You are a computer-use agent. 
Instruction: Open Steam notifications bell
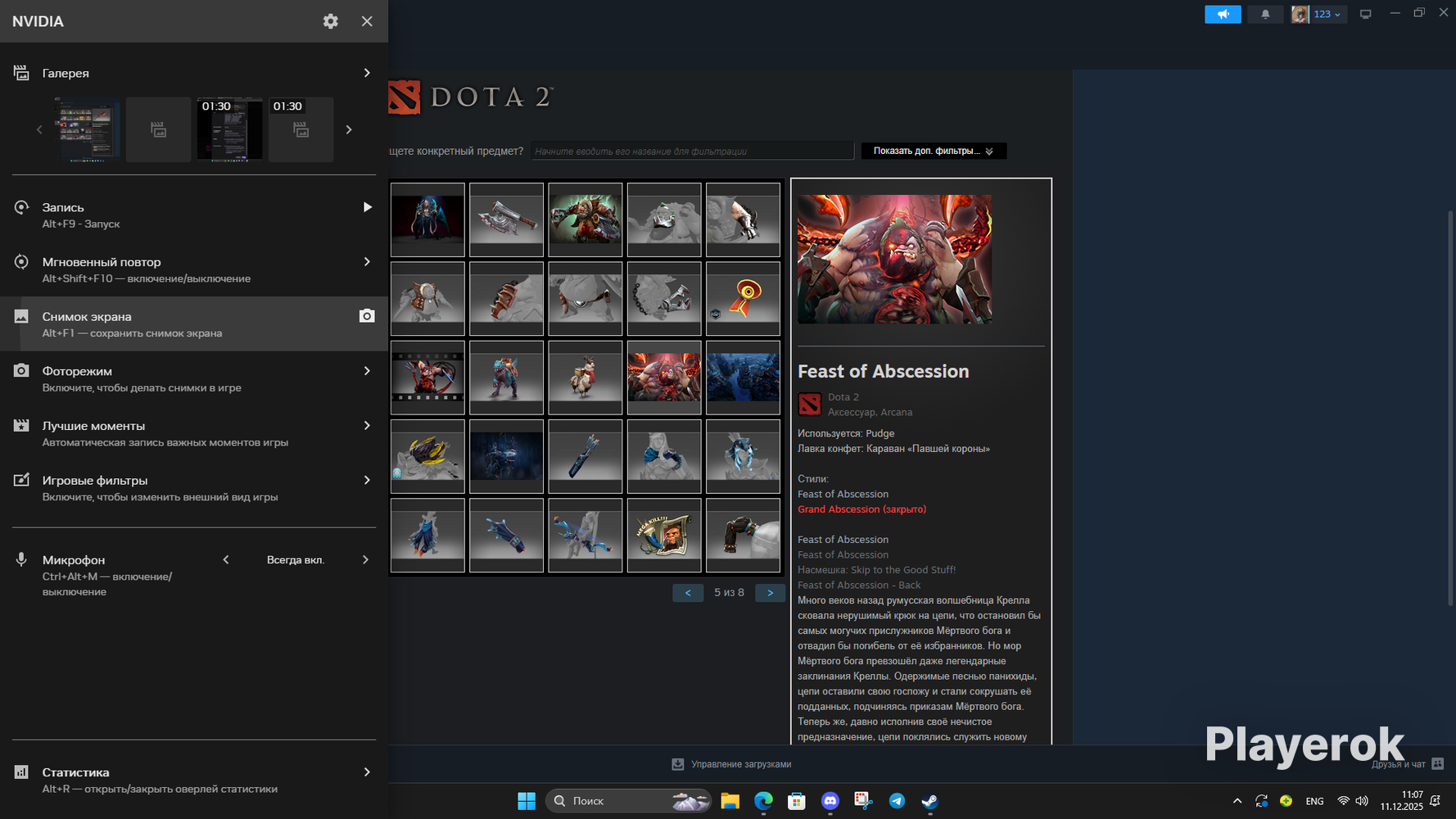(1265, 14)
